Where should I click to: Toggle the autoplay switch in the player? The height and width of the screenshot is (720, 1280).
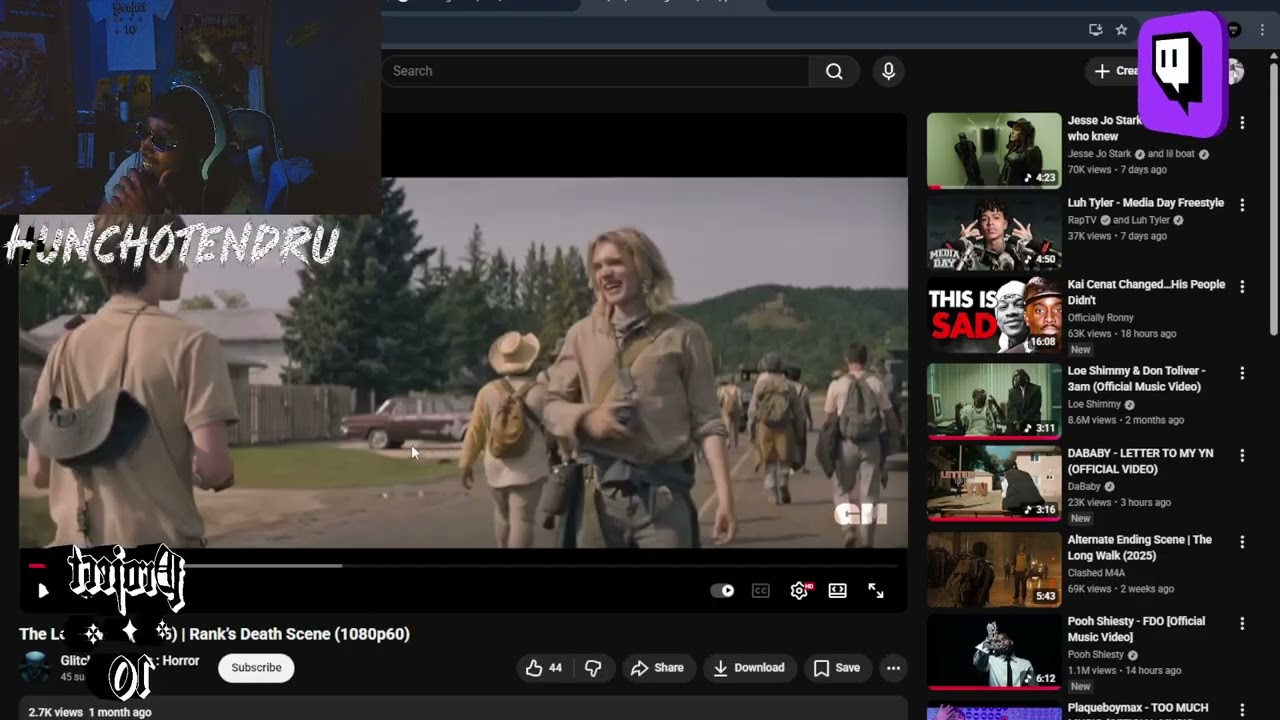click(722, 591)
